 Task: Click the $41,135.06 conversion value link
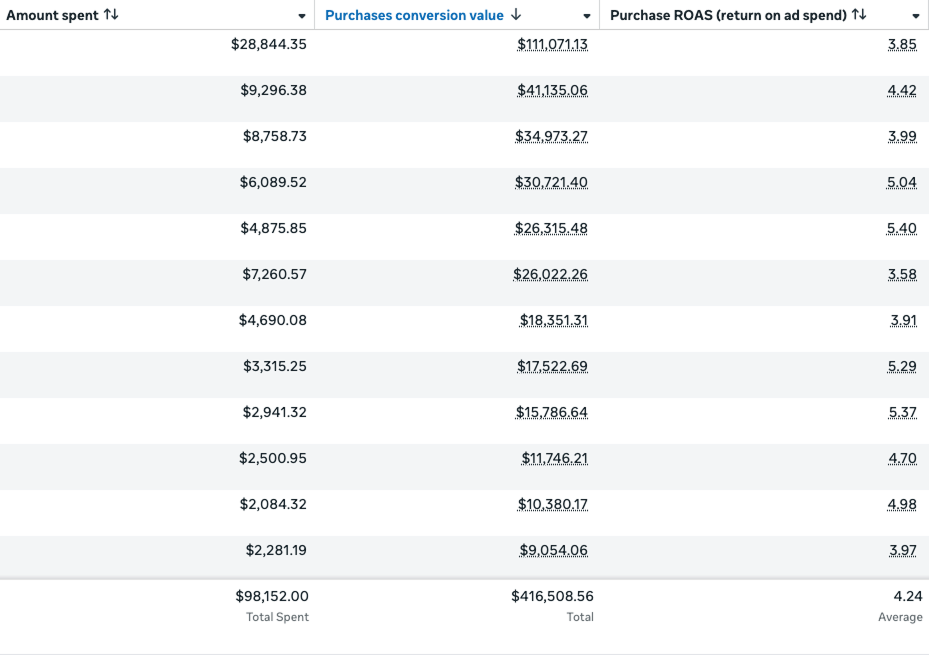click(x=552, y=91)
